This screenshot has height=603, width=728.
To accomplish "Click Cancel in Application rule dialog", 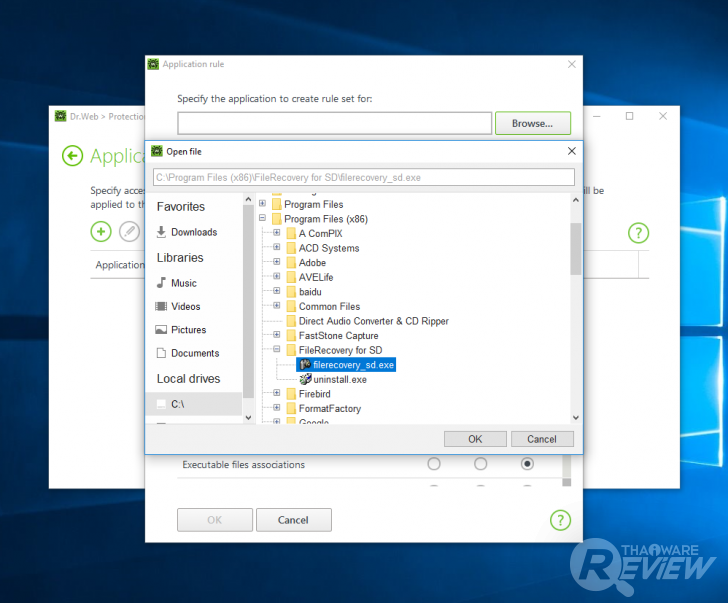I will (x=293, y=520).
